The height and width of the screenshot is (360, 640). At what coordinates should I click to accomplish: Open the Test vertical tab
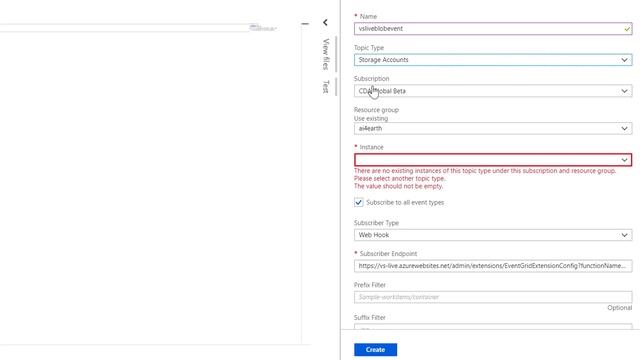[326, 87]
